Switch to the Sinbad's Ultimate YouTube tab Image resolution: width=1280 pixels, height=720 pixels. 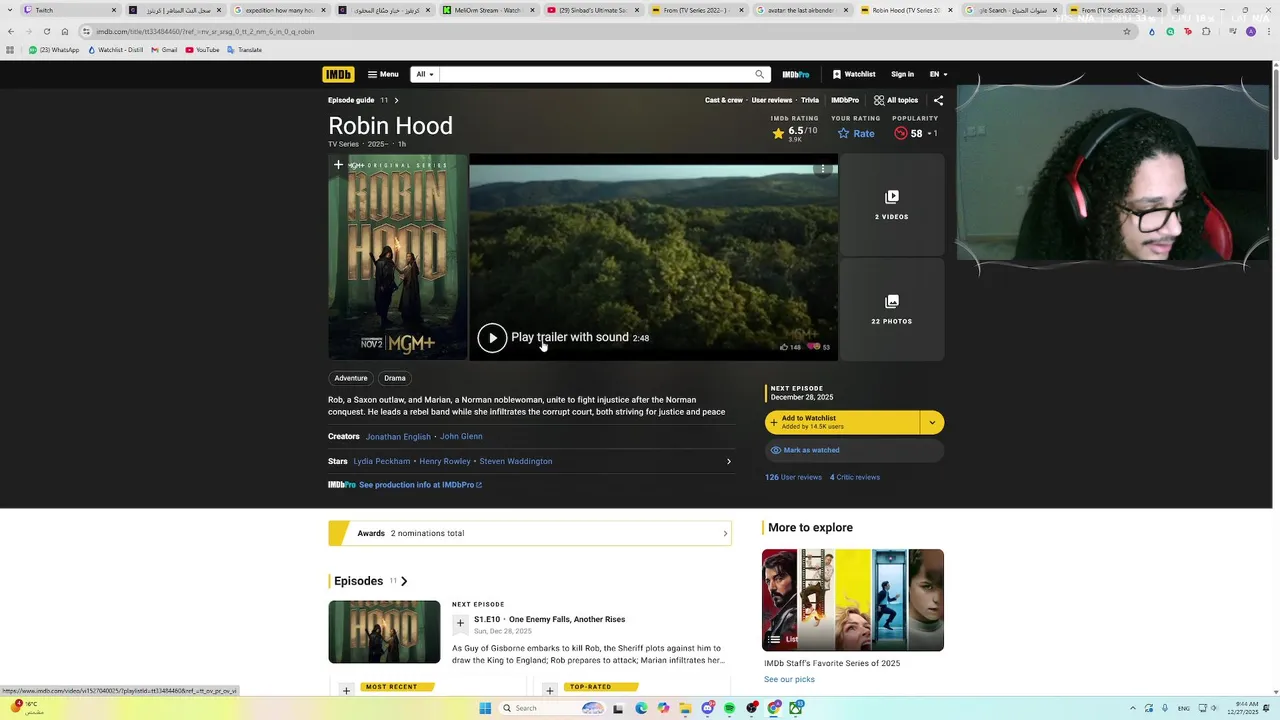click(592, 10)
